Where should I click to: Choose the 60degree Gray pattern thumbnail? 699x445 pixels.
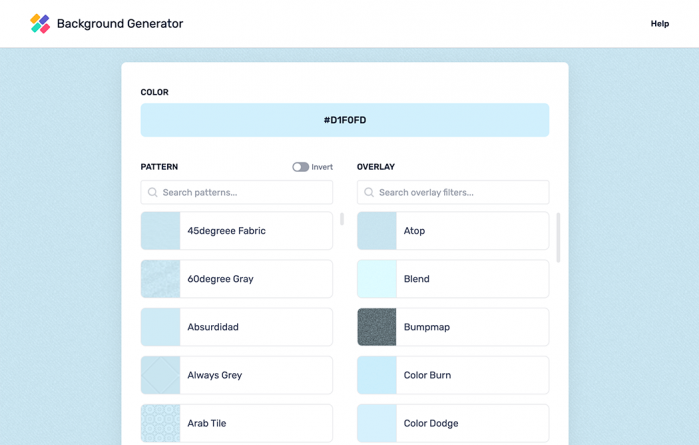click(x=160, y=279)
